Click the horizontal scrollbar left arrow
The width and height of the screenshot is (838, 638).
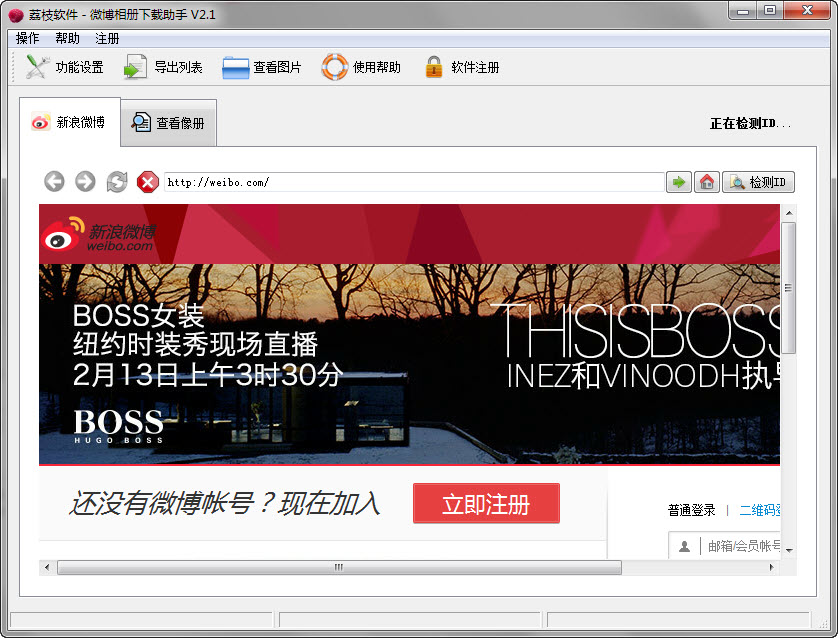(47, 567)
